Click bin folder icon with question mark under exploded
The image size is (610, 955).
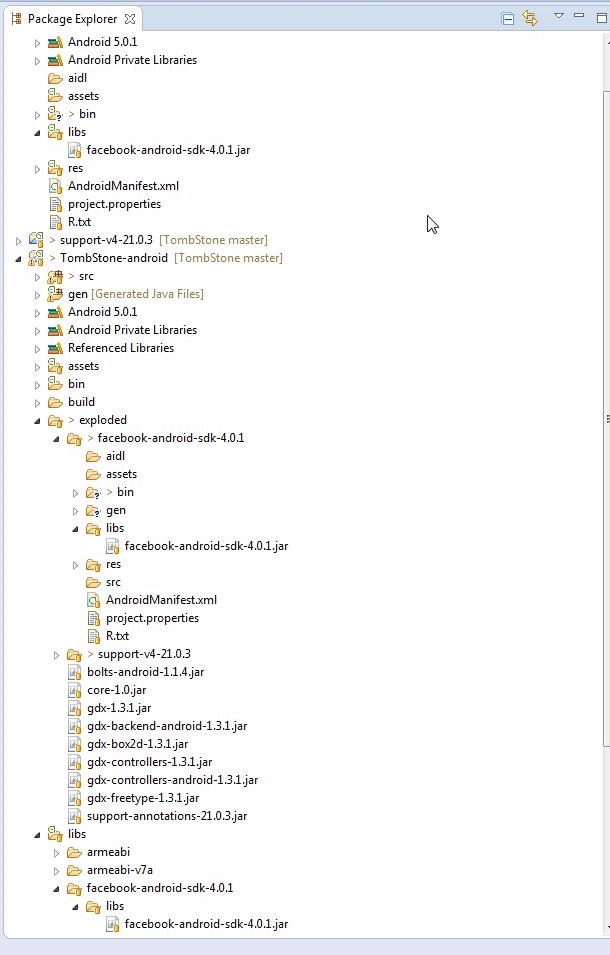tap(93, 492)
